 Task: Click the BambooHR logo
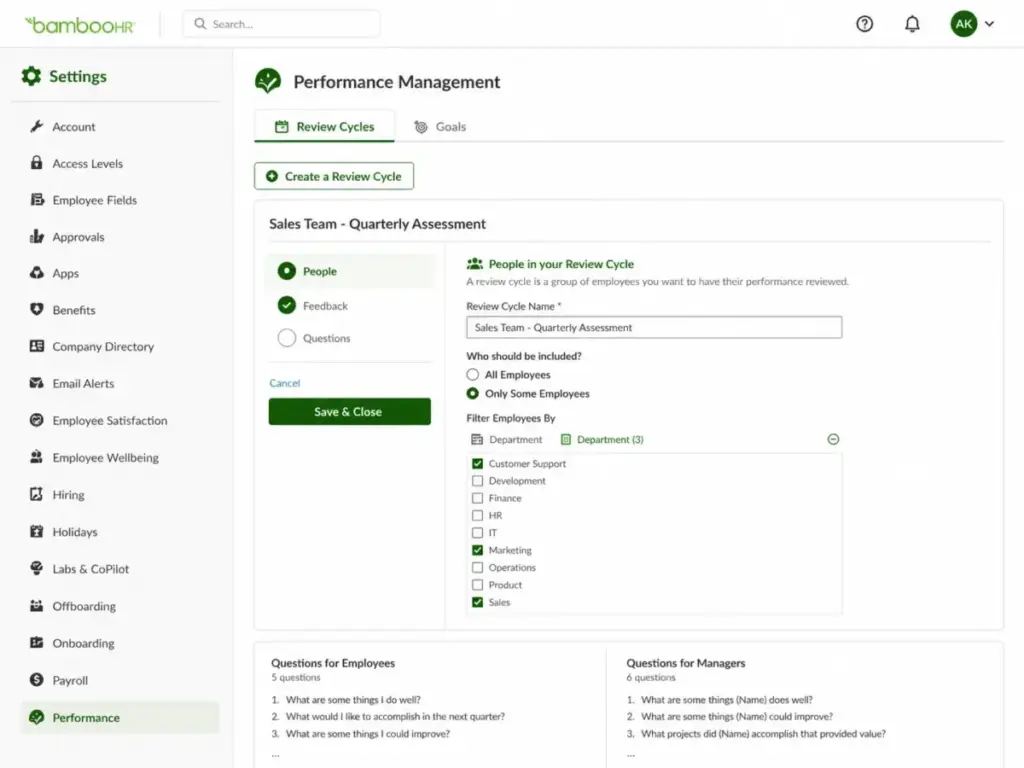coord(80,25)
